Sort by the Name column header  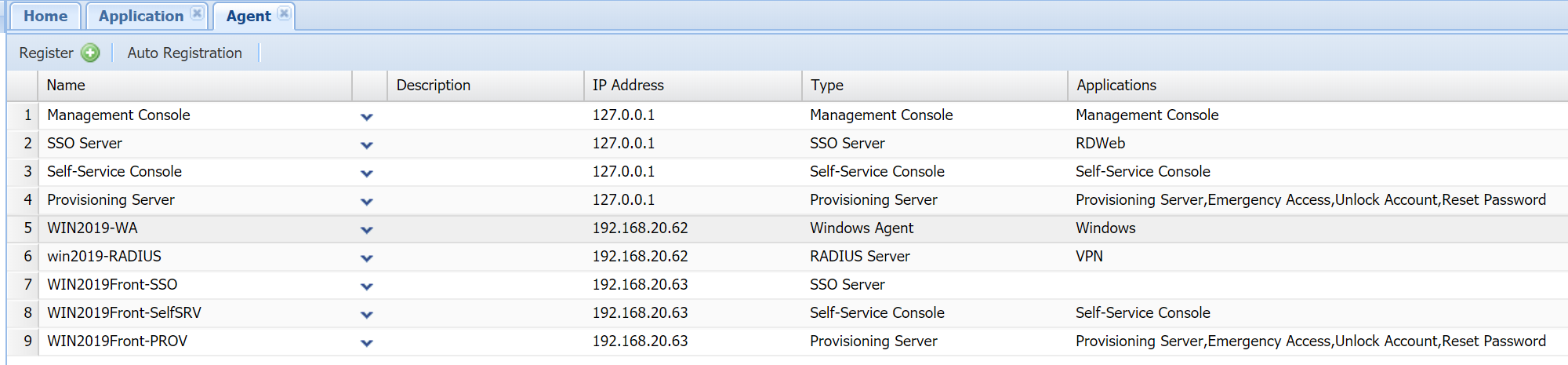[x=66, y=86]
